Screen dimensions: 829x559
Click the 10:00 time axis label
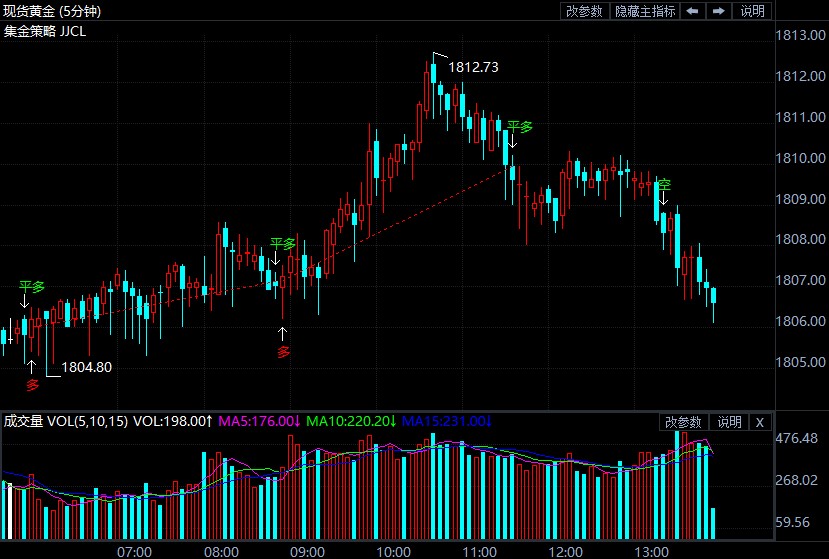393,552
